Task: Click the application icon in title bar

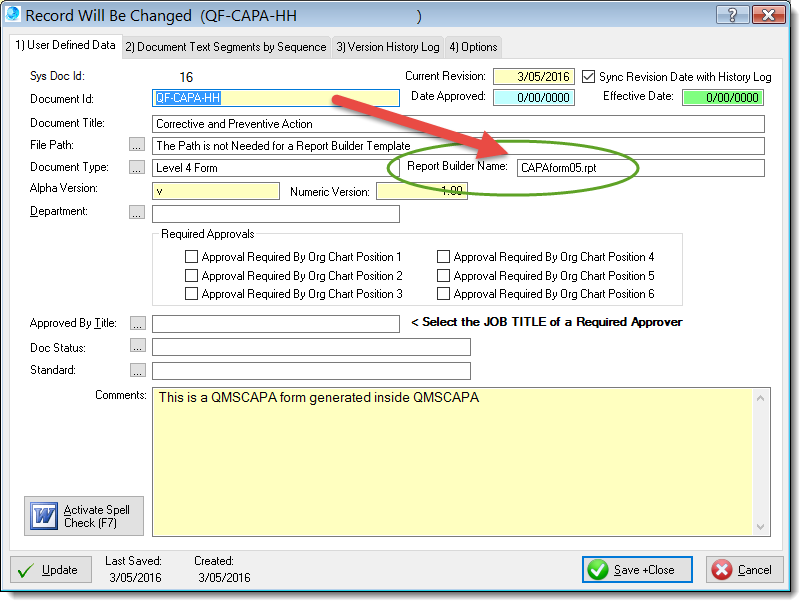Action: pos(11,15)
